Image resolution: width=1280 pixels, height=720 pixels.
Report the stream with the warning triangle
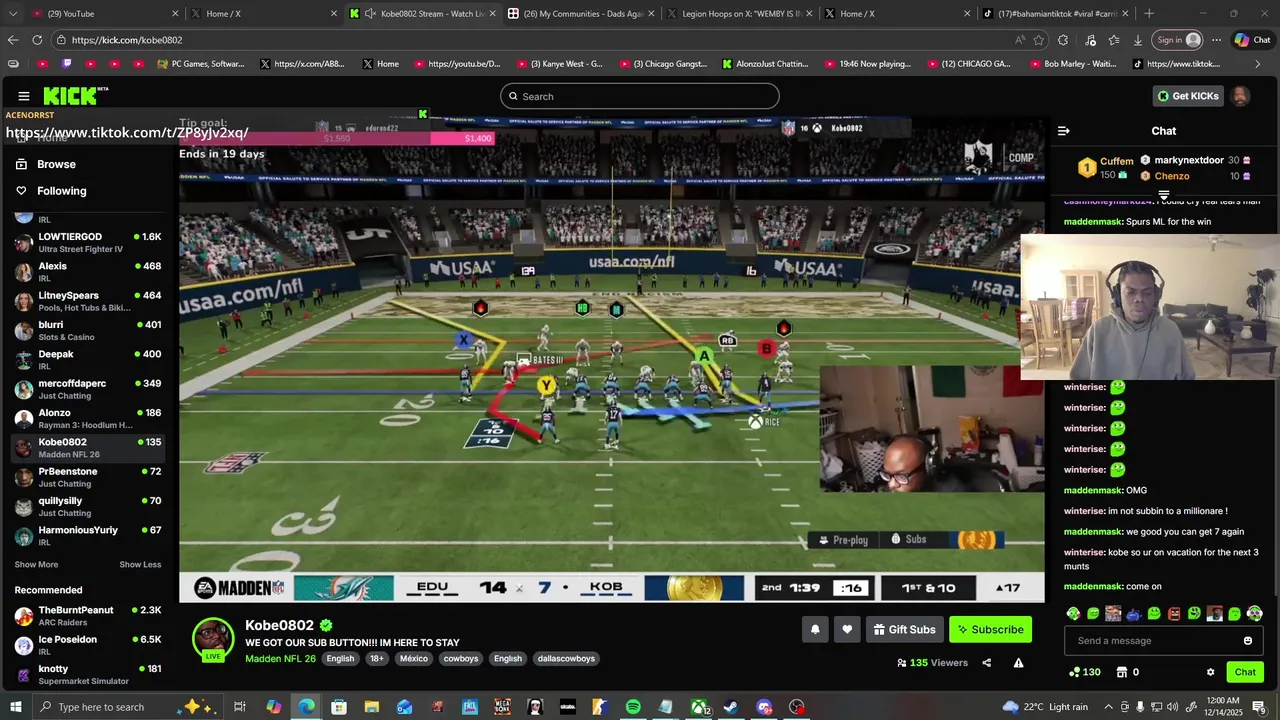(x=1018, y=662)
